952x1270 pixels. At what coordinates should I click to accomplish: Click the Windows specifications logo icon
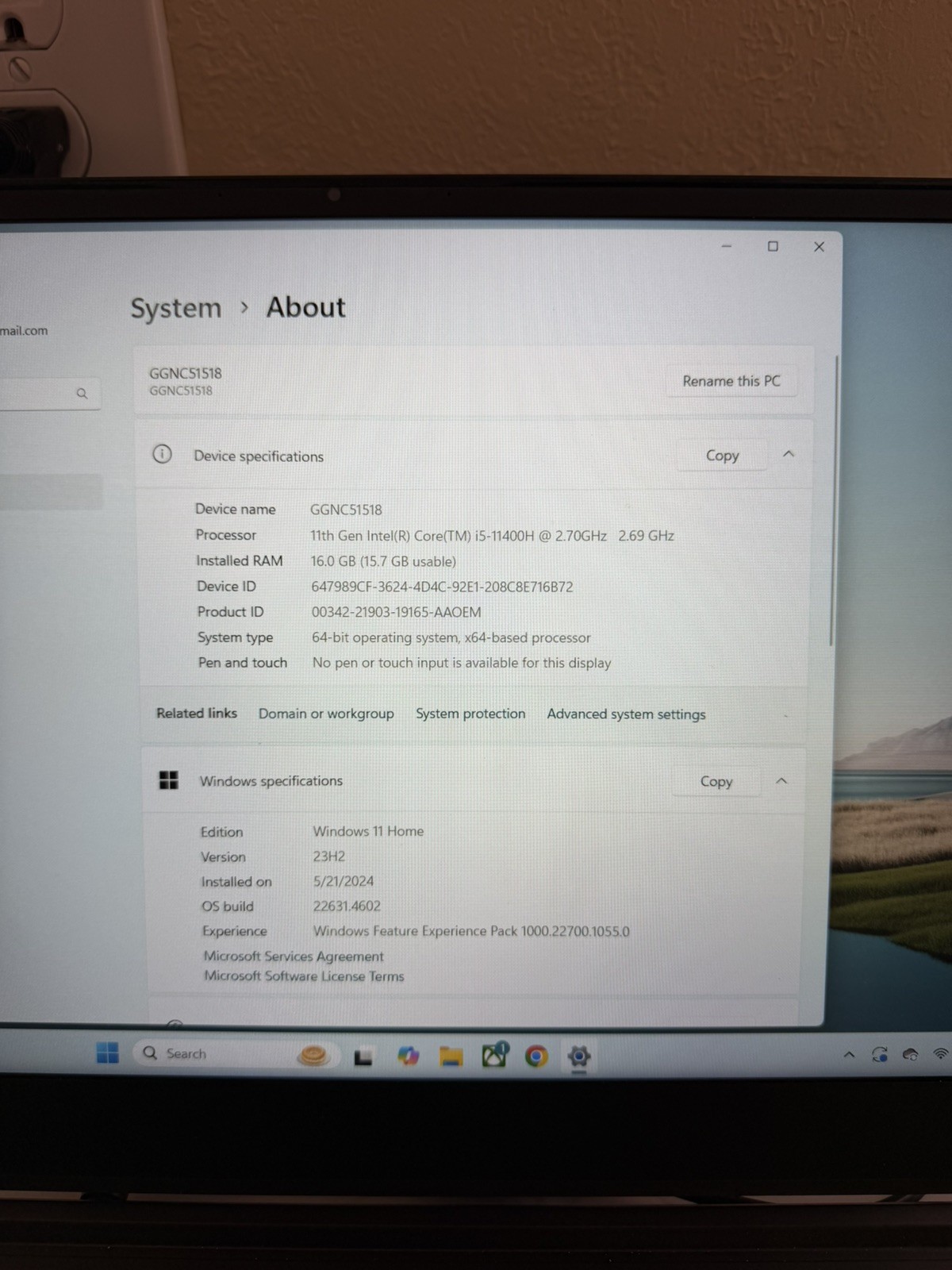click(x=168, y=779)
